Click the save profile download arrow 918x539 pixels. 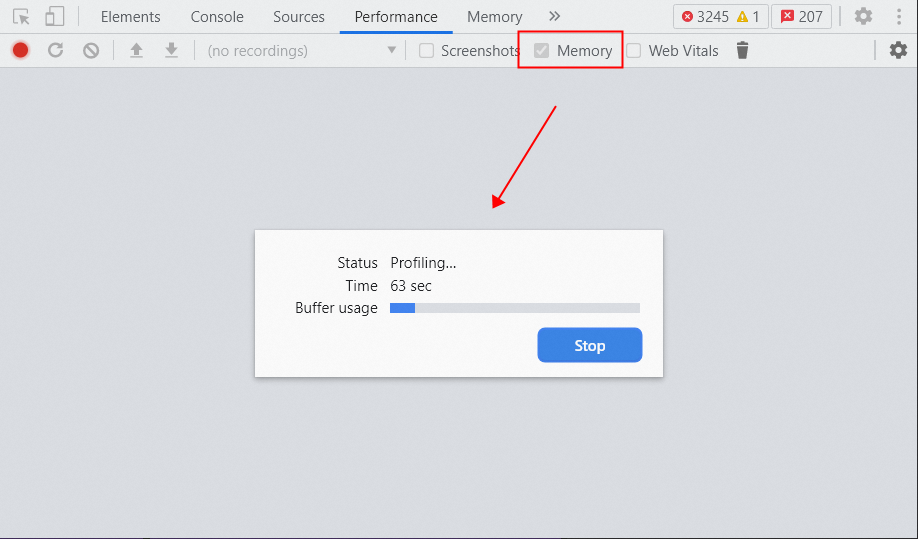click(171, 50)
